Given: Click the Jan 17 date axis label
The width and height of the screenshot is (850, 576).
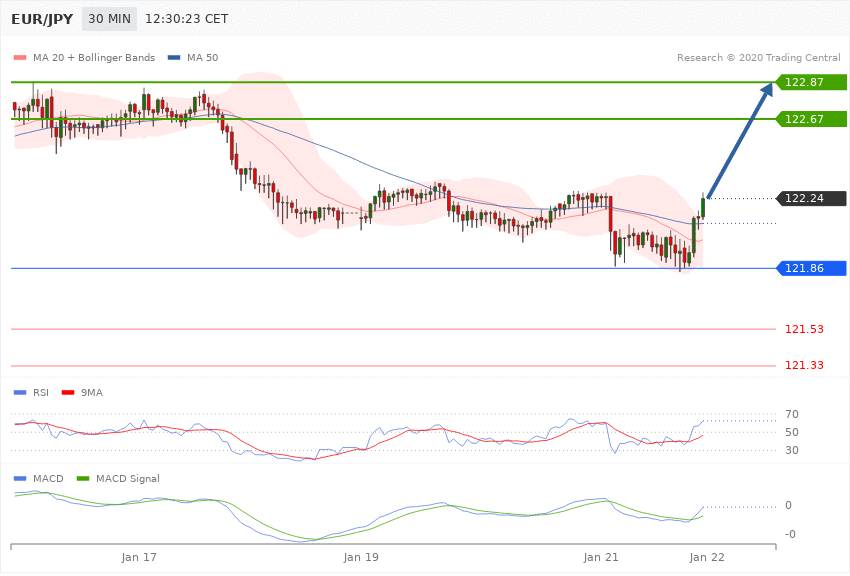Looking at the screenshot, I should 139,557.
